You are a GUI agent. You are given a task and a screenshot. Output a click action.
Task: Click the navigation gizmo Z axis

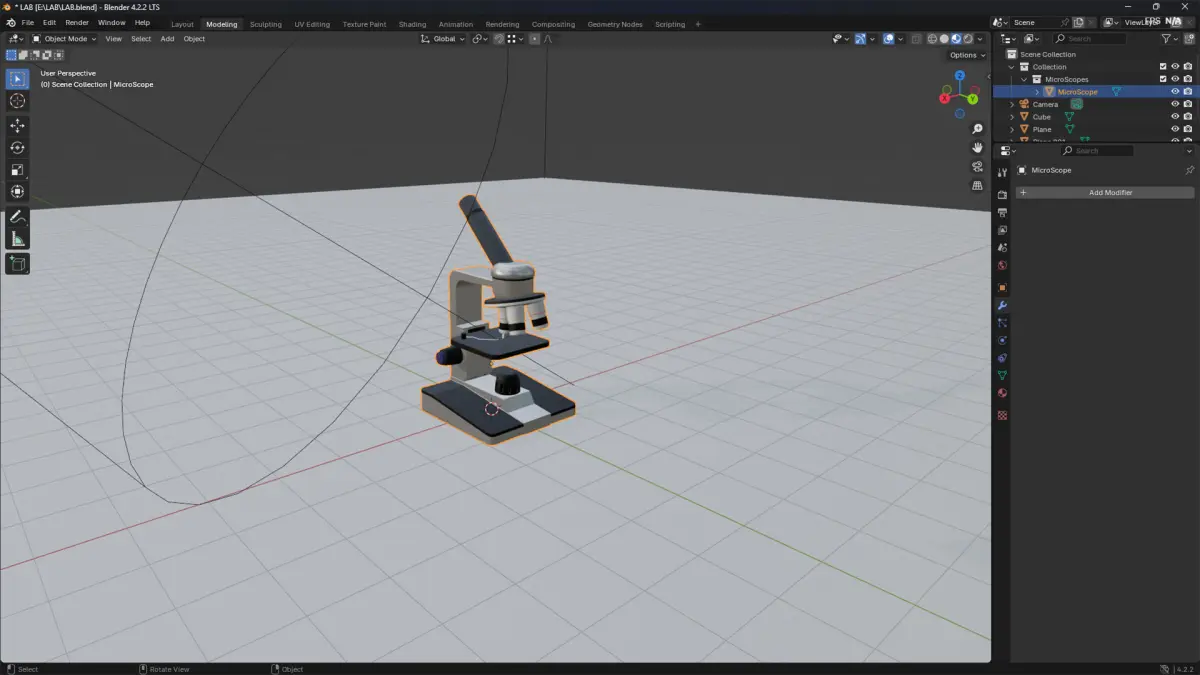959,75
